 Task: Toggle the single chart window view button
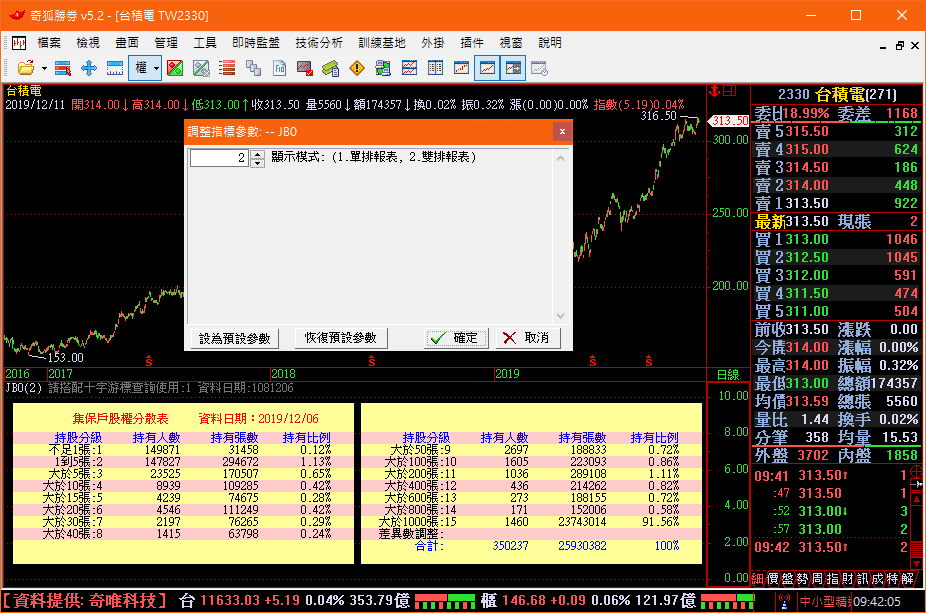(487, 68)
